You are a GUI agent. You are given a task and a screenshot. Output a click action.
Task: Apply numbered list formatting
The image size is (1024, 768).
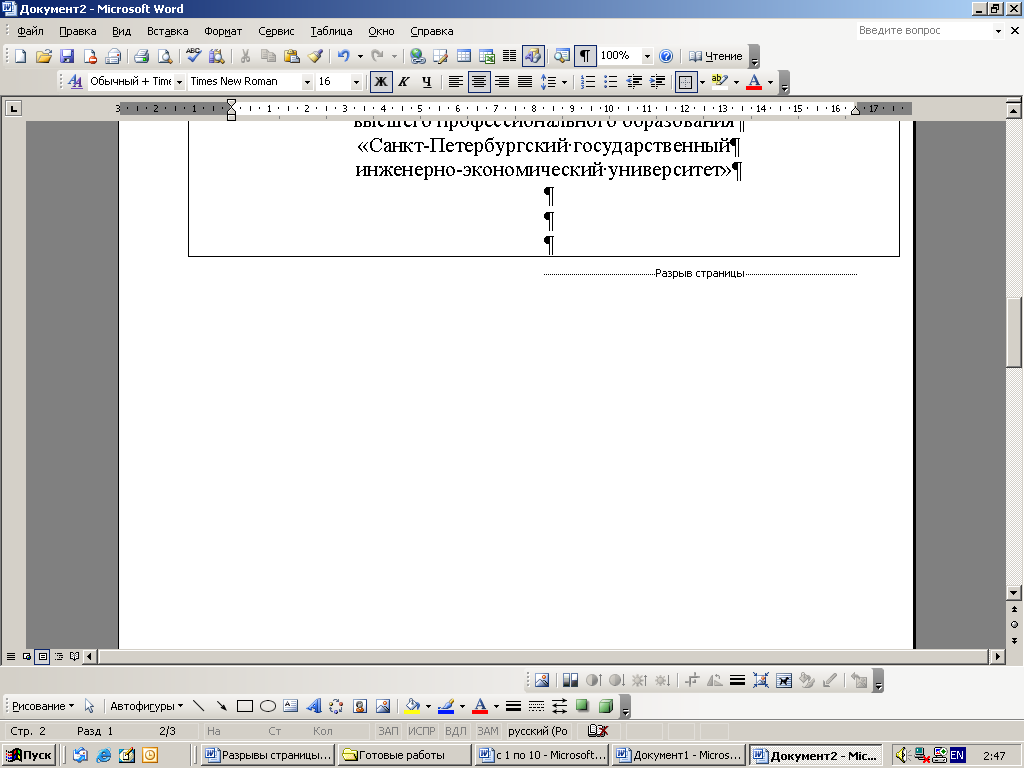click(x=588, y=82)
